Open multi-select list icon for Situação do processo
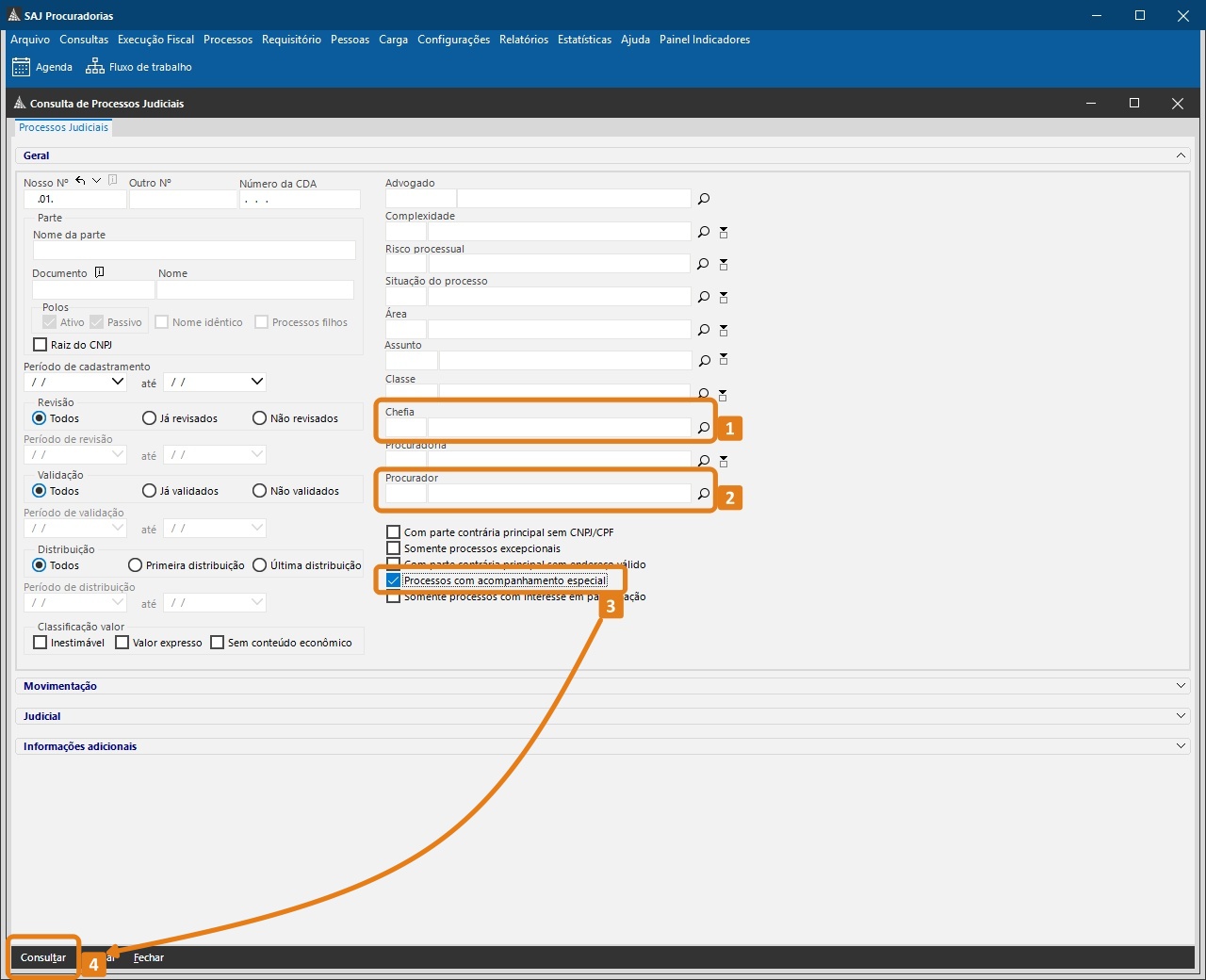 click(x=724, y=297)
